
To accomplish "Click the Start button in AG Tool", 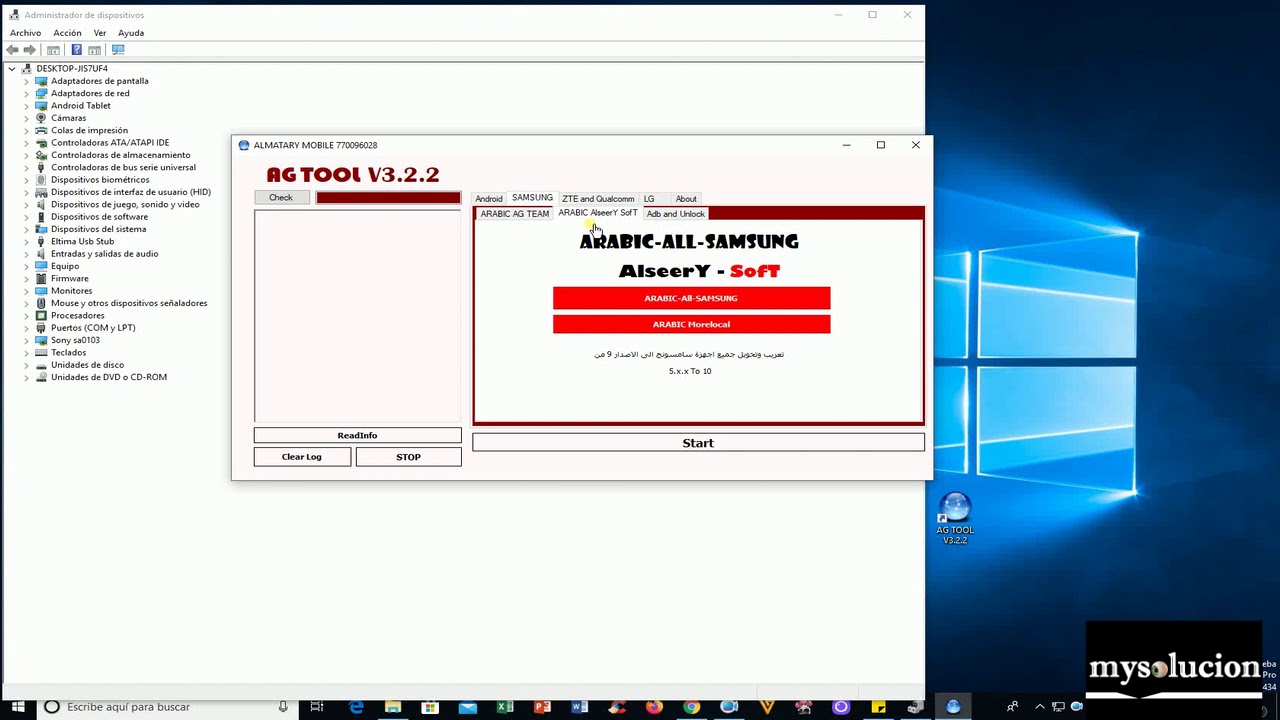I will pos(698,443).
